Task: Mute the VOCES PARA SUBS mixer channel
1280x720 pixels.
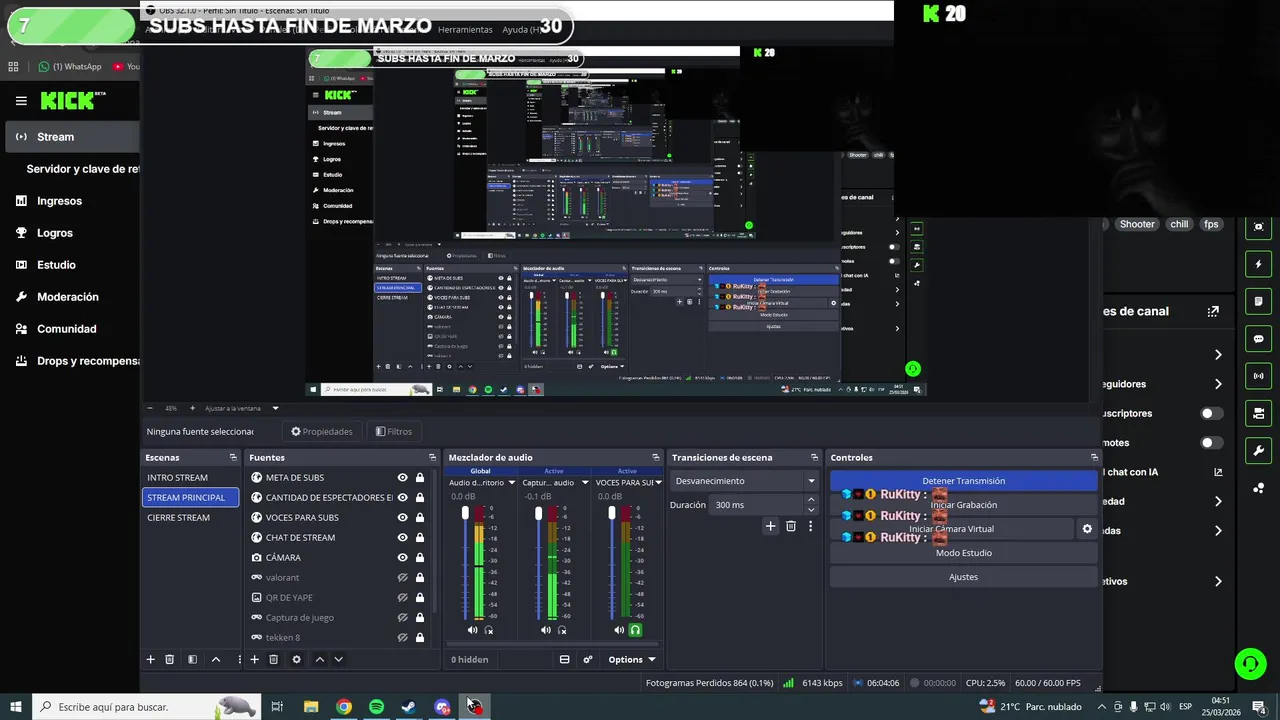Action: click(x=619, y=630)
